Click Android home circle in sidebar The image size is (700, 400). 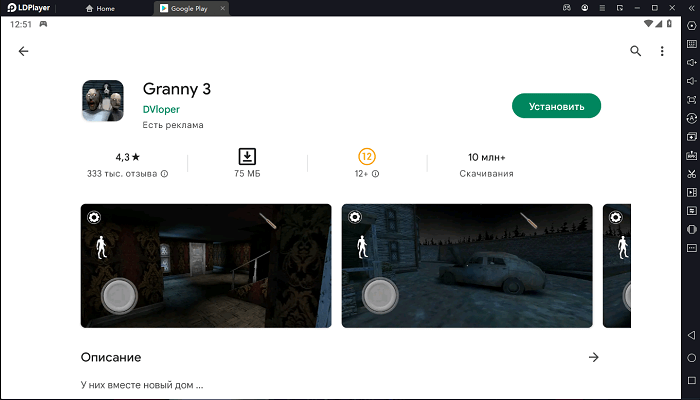[x=692, y=358]
